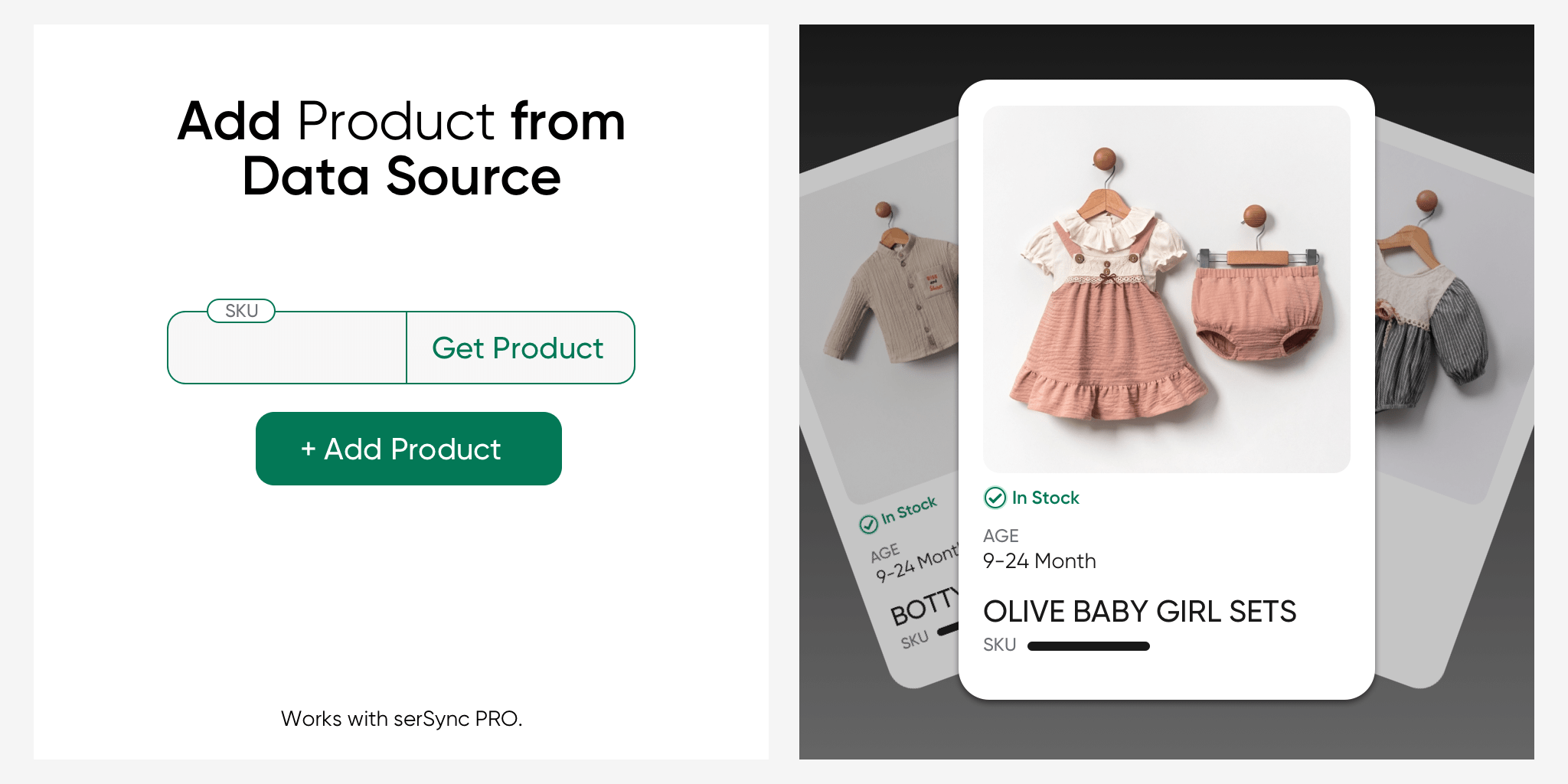
Task: Click the In Stock text on the left card
Action: coord(909,510)
